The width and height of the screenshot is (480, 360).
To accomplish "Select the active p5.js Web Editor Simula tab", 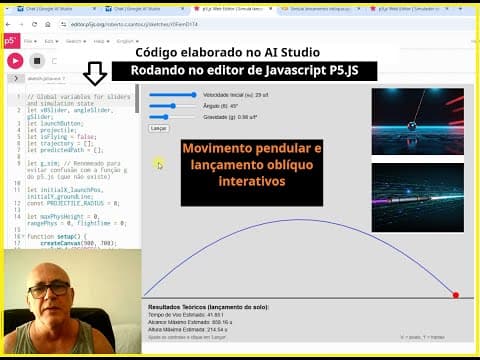I will pyautogui.click(x=232, y=9).
